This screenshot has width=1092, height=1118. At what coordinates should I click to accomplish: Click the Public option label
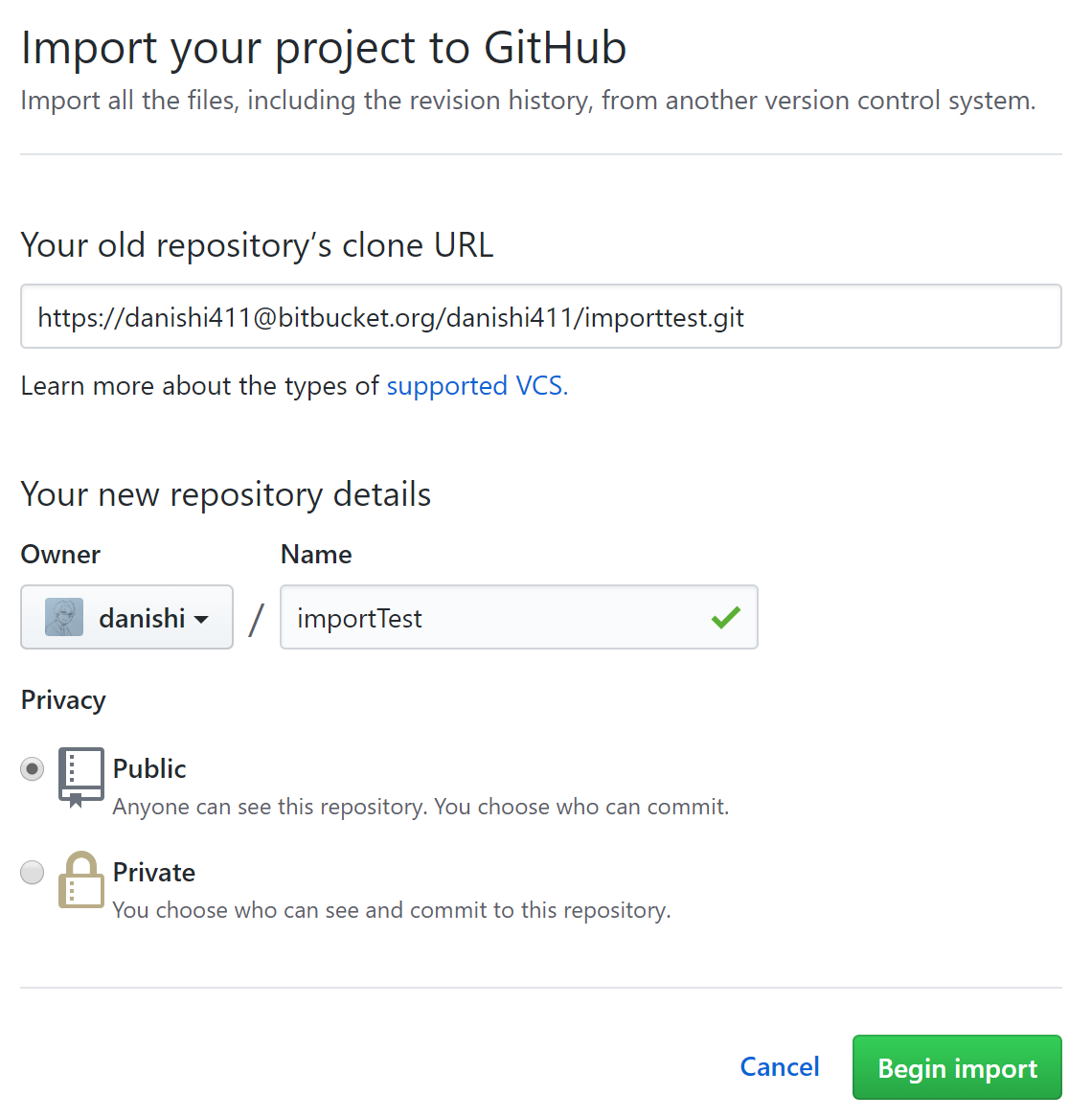coord(149,768)
